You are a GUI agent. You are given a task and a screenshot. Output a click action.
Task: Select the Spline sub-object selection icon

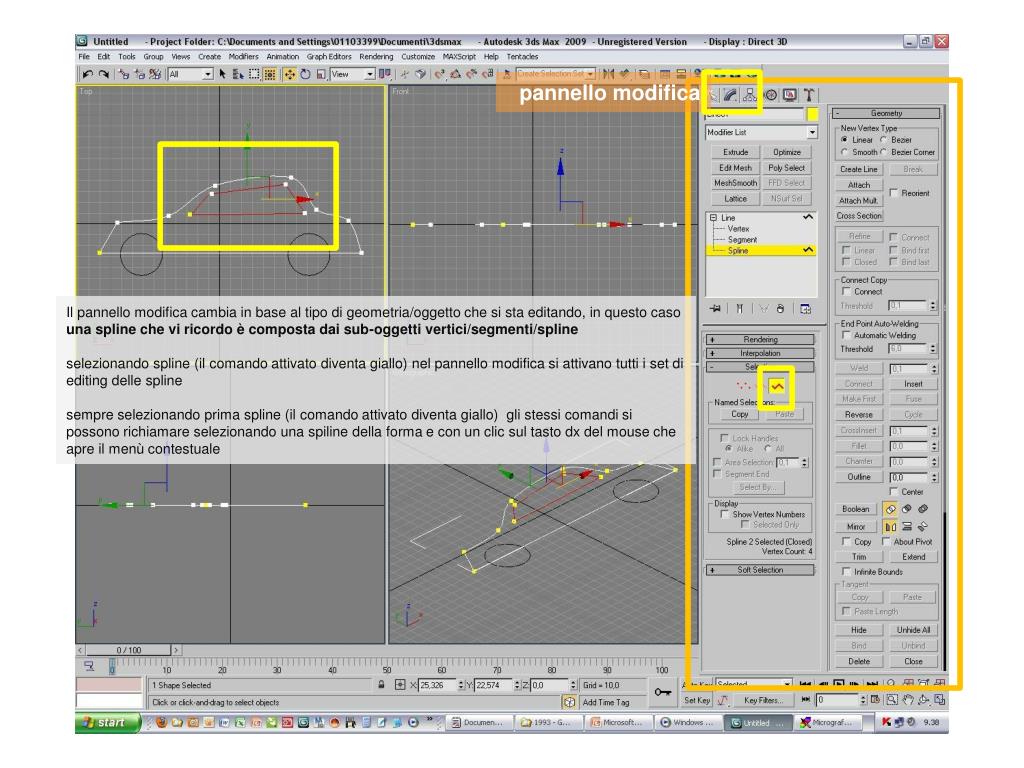776,387
